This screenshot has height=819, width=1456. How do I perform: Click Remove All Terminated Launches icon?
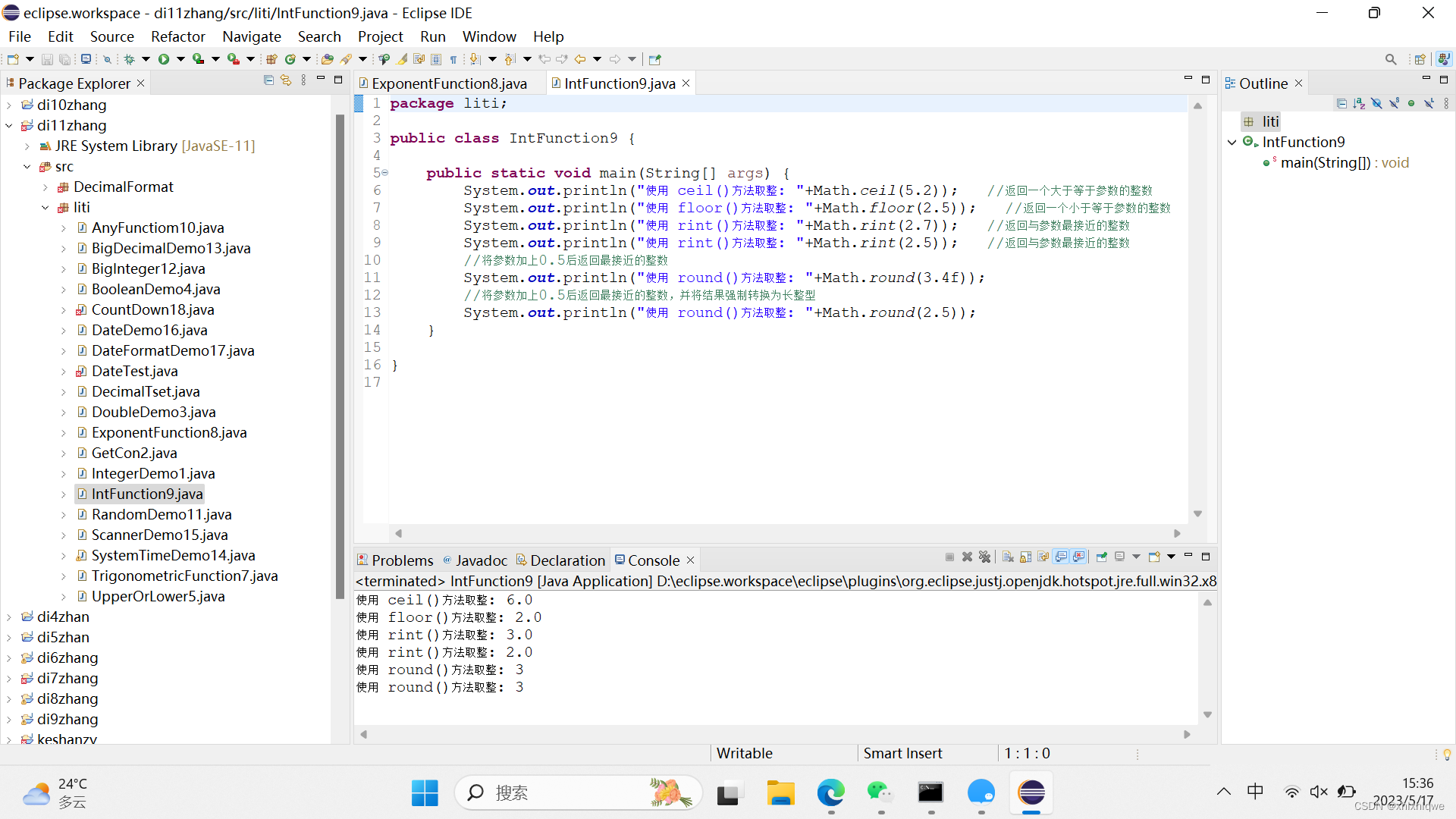pyautogui.click(x=984, y=557)
